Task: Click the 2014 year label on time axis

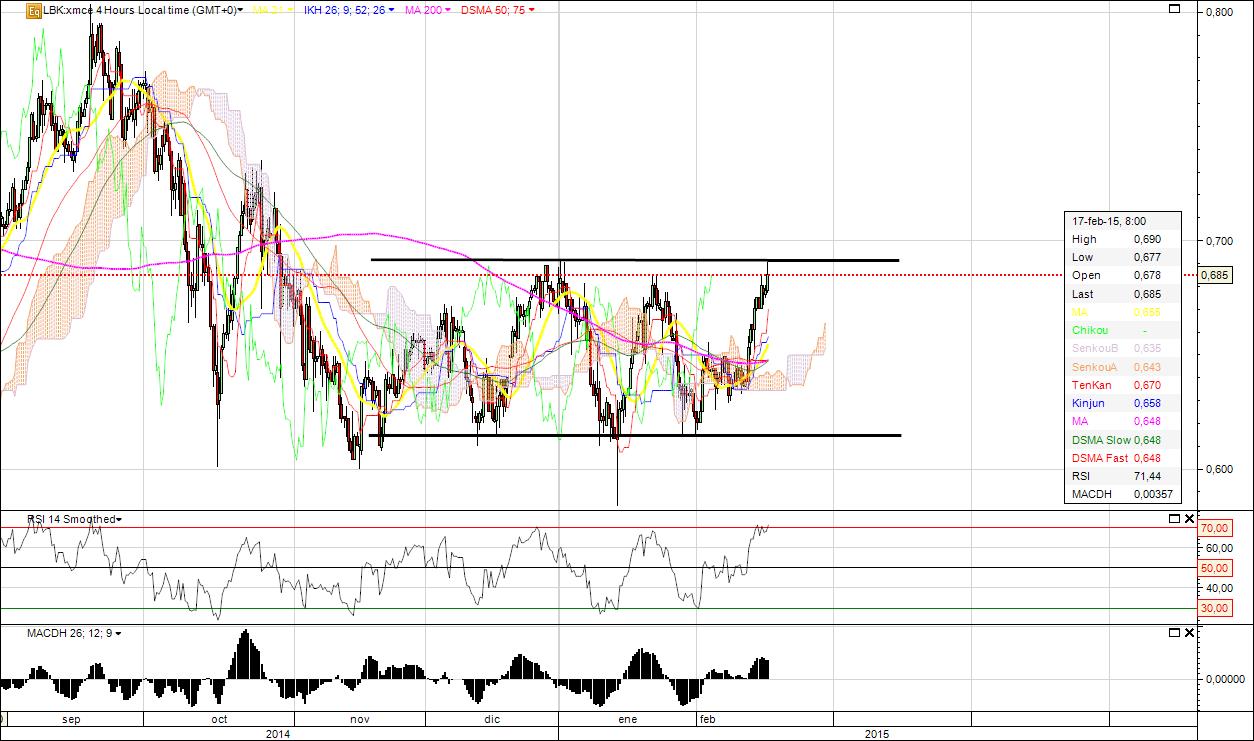Action: pyautogui.click(x=278, y=733)
